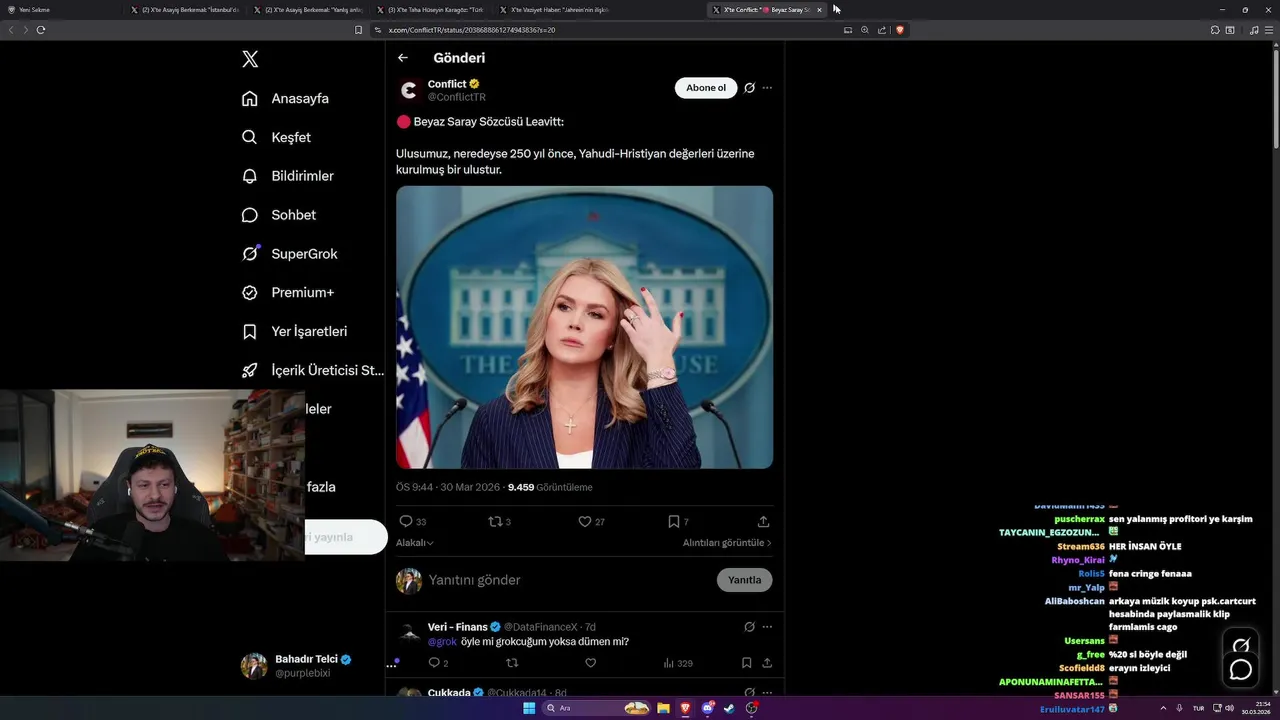Open Anasayfa (Home) in the sidebar
Screen dimensions: 1280x720
[285, 98]
